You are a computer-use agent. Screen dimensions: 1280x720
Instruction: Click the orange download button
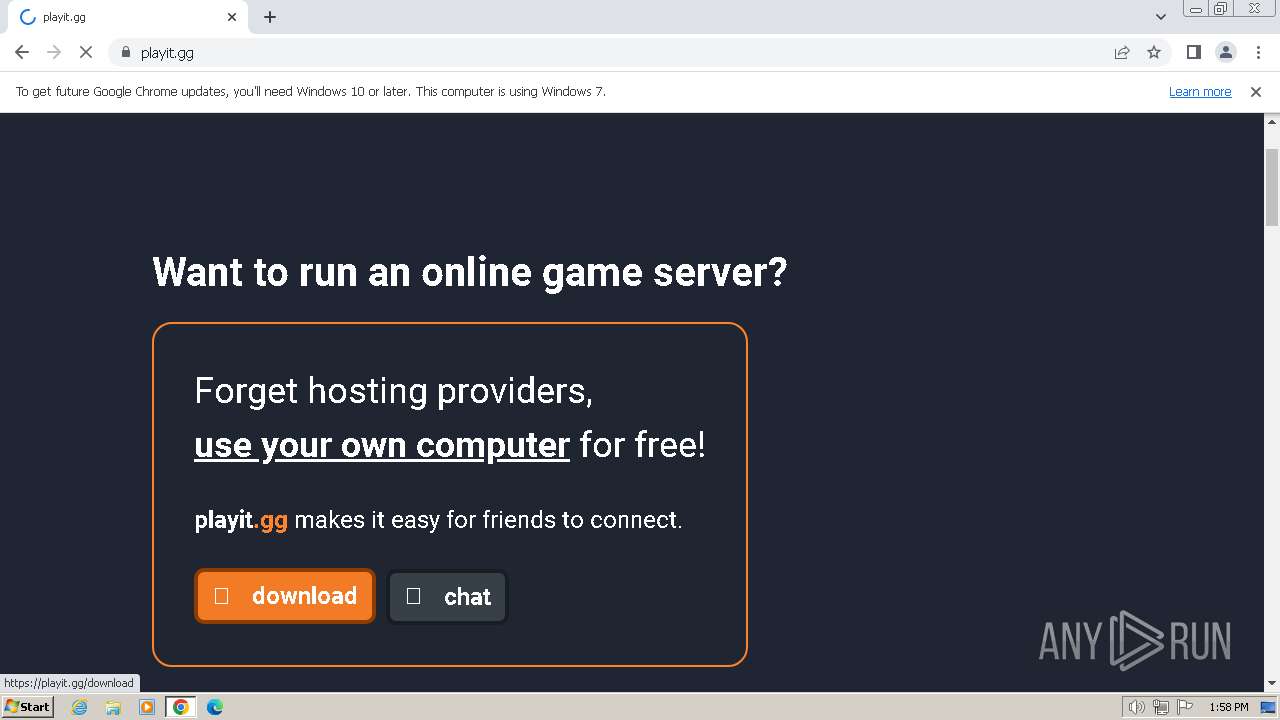coord(285,596)
